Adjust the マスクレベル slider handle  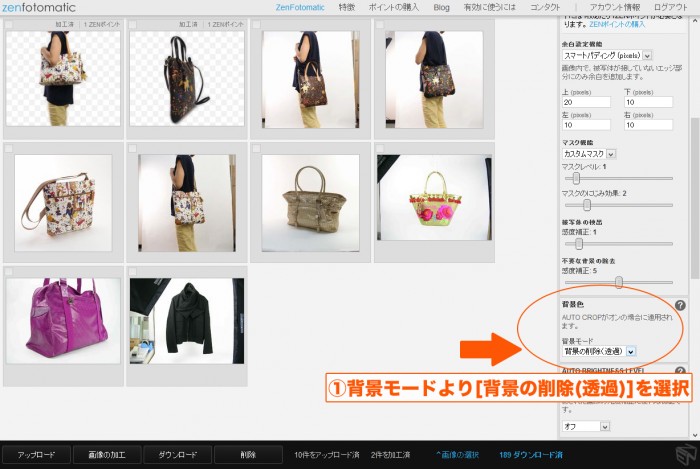pyautogui.click(x=576, y=178)
